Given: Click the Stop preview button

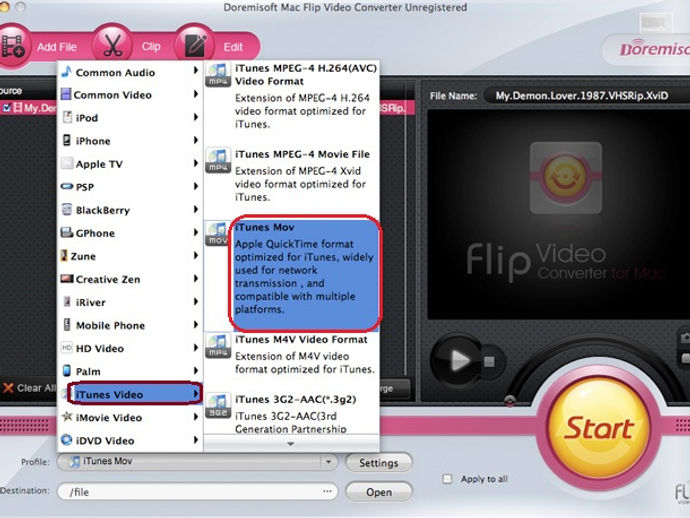Looking at the screenshot, I should [489, 362].
